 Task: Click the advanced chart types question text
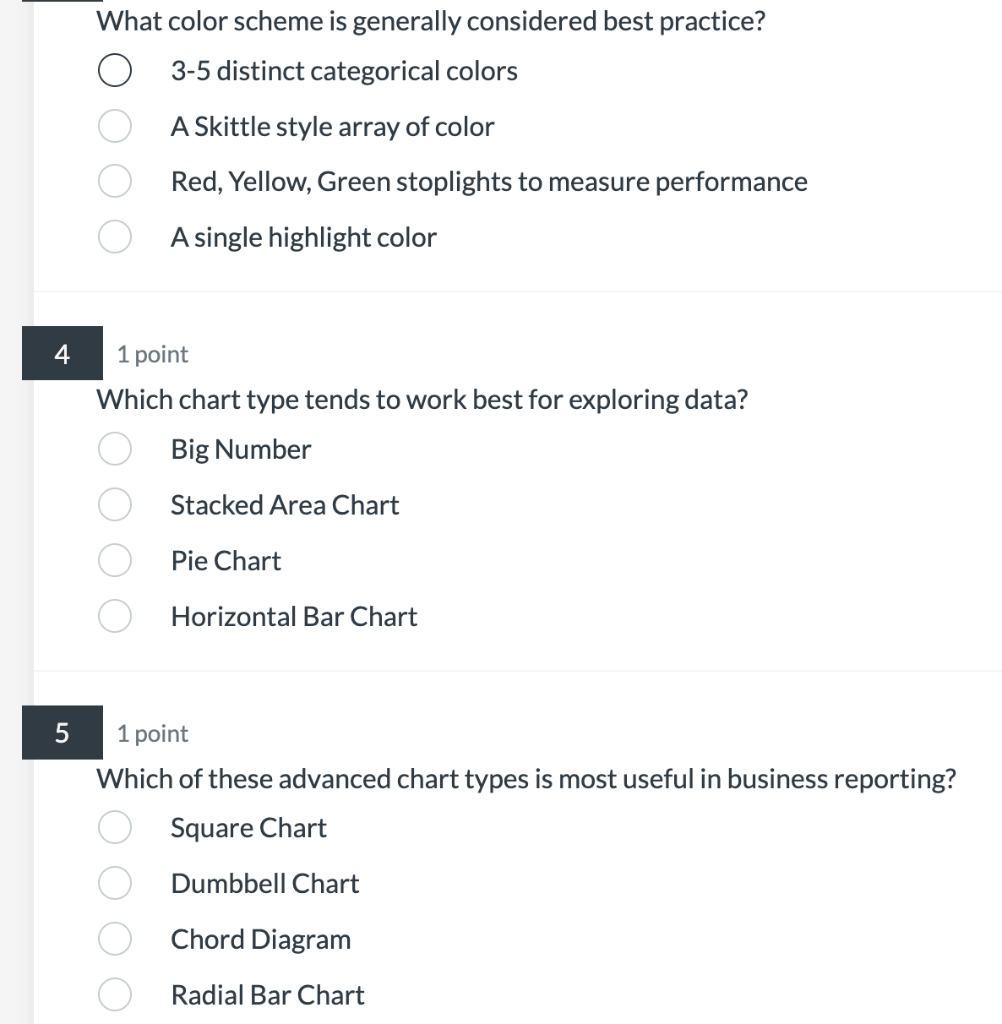(525, 778)
